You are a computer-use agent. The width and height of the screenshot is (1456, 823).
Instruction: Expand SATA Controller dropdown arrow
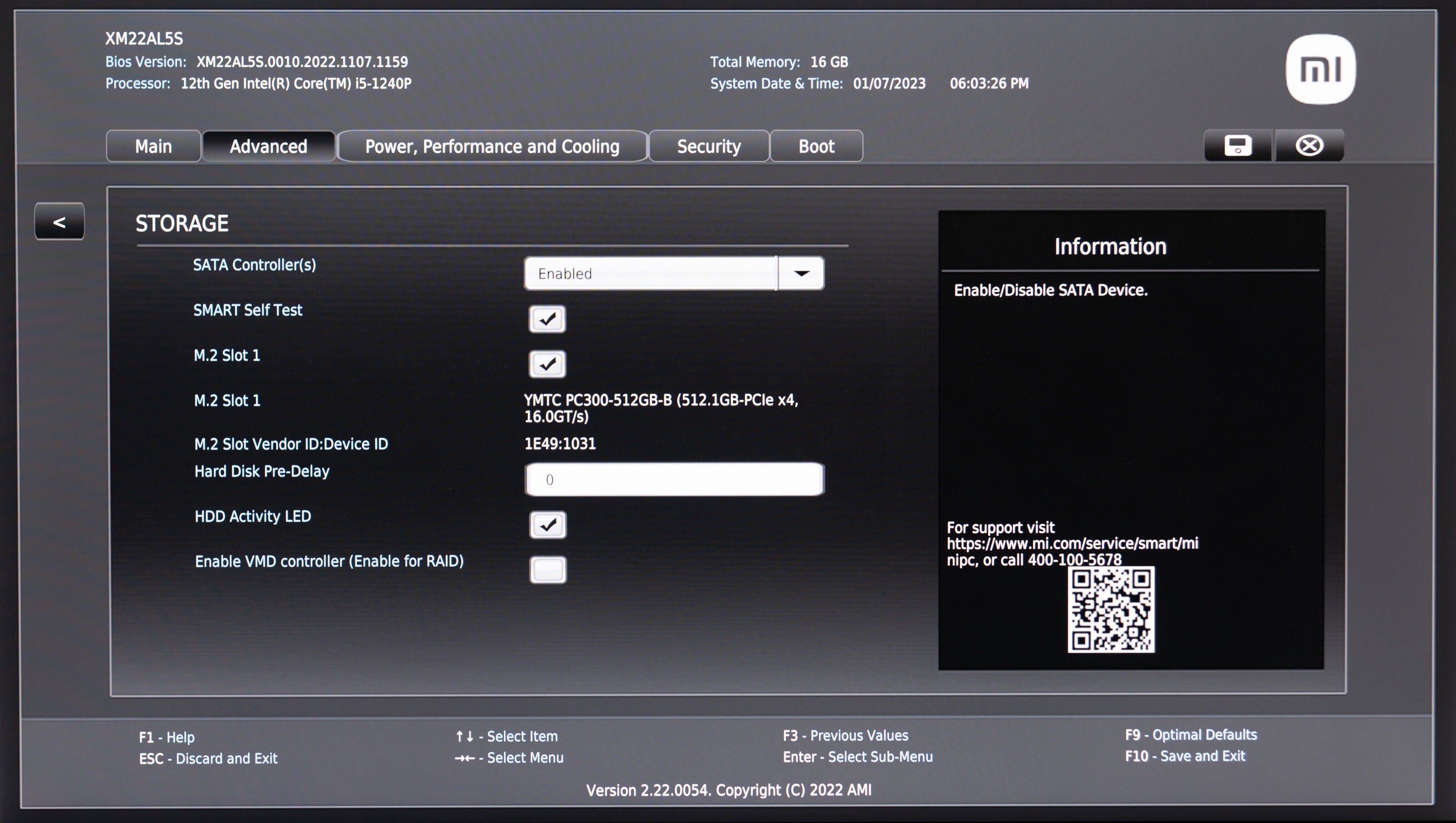(x=801, y=274)
